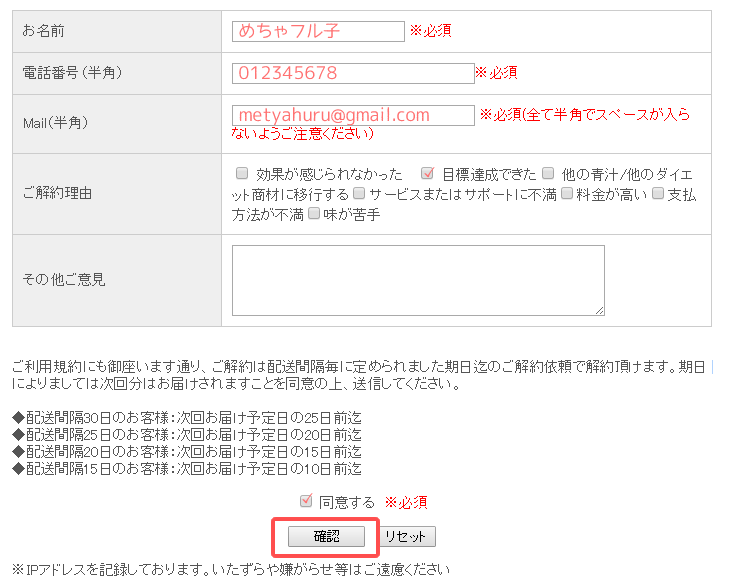Click the その他ご意見 row label
732x583 pixels.
tap(64, 280)
